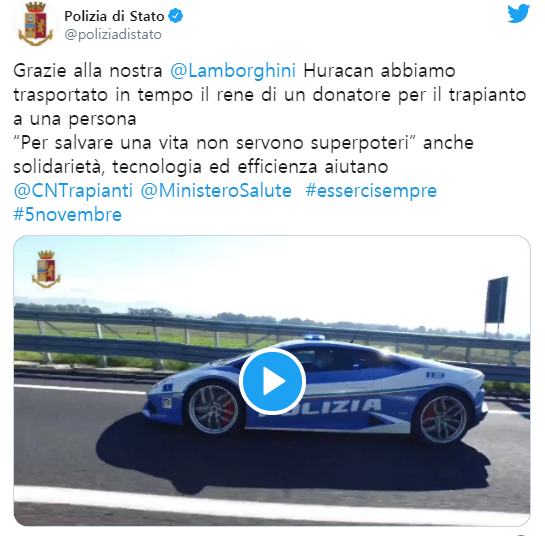Screen dimensions: 545x536
Task: Open the #5novembre hashtag
Action: 67,214
